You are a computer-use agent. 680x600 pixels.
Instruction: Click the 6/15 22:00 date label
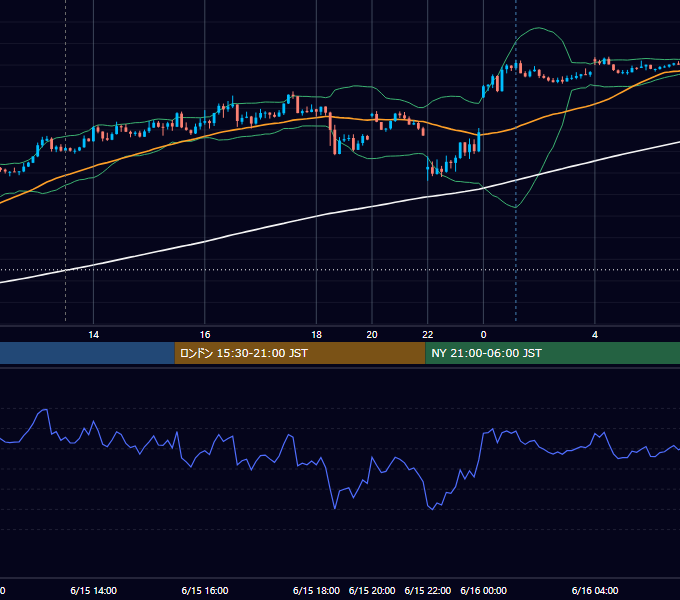(x=428, y=590)
